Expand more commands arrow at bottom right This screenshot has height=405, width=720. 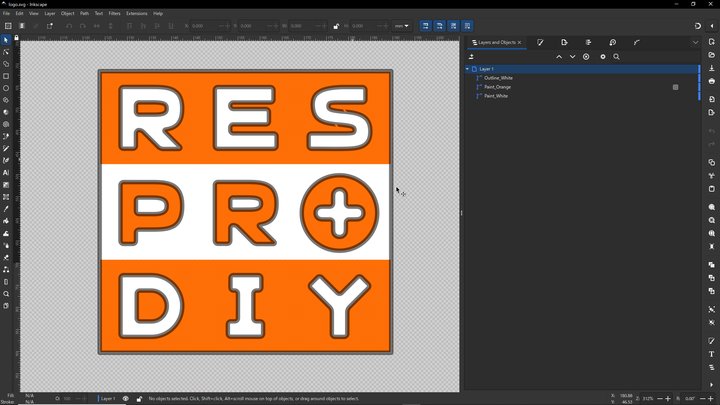click(712, 385)
